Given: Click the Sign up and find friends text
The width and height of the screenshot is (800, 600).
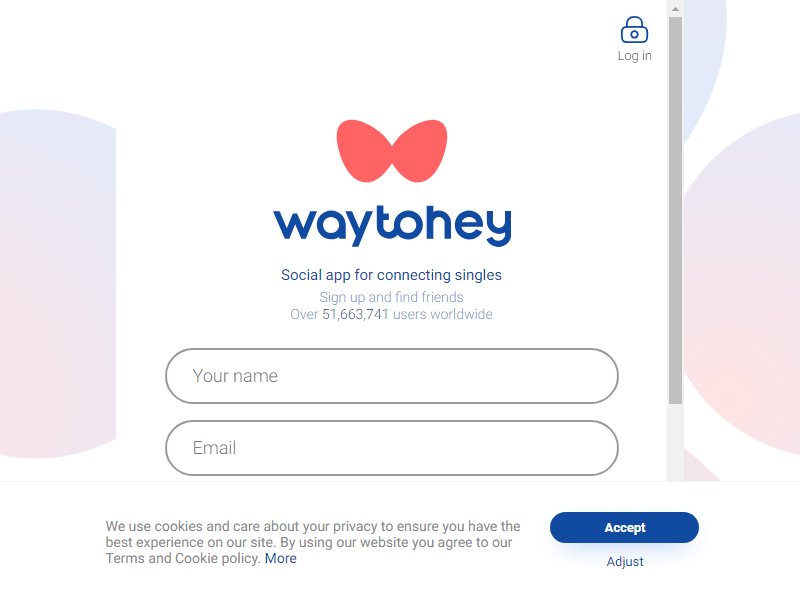Looking at the screenshot, I should pyautogui.click(x=391, y=297).
